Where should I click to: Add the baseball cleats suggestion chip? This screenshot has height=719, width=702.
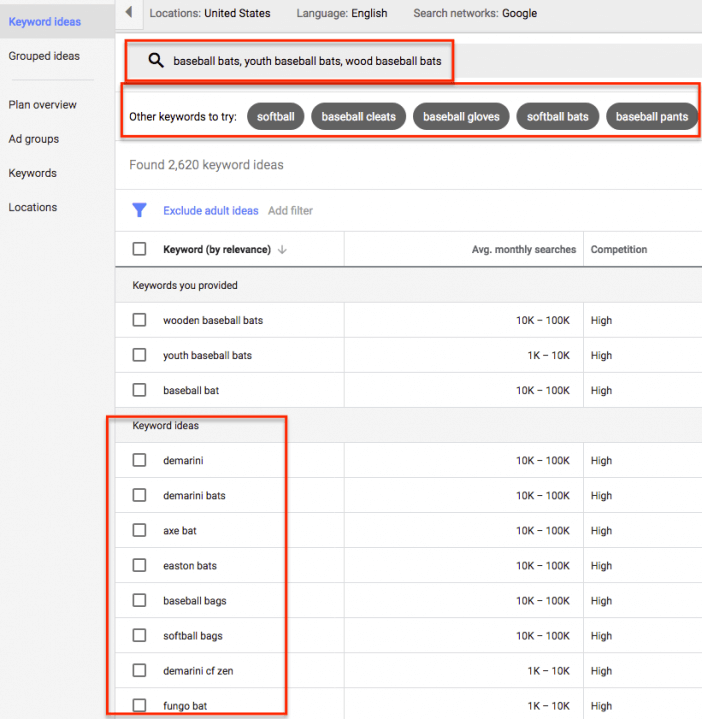click(x=359, y=116)
